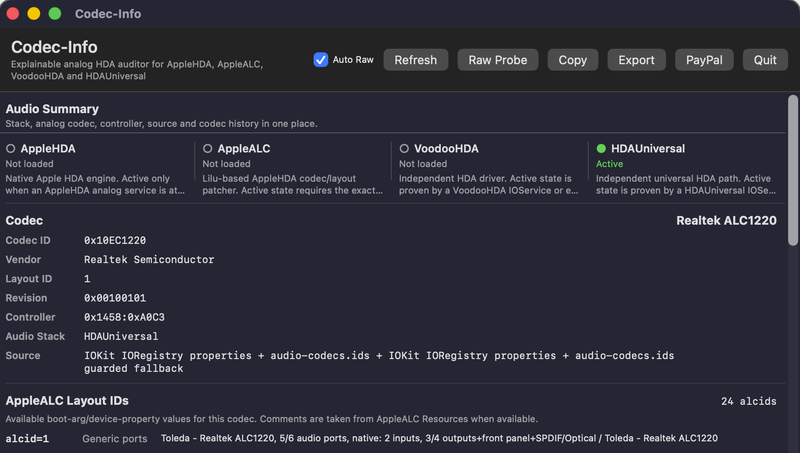Screen dimensions: 800x453
Task: Click the Controller value 0x1458:0xA0C3
Action: (x=124, y=317)
